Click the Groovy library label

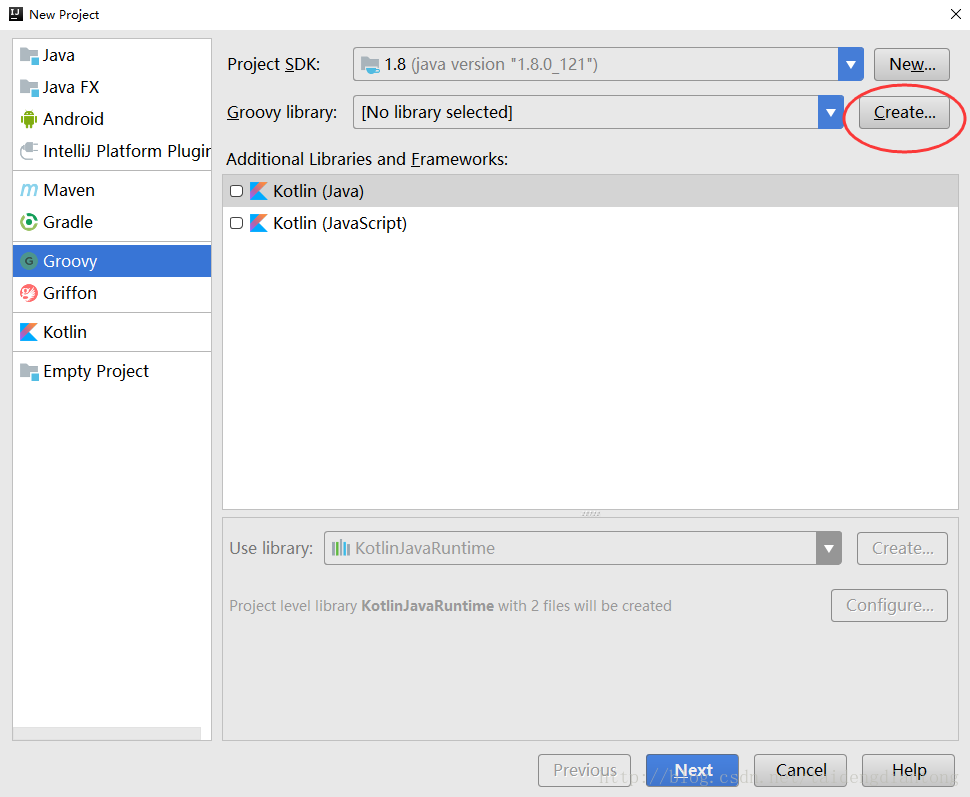tap(282, 112)
